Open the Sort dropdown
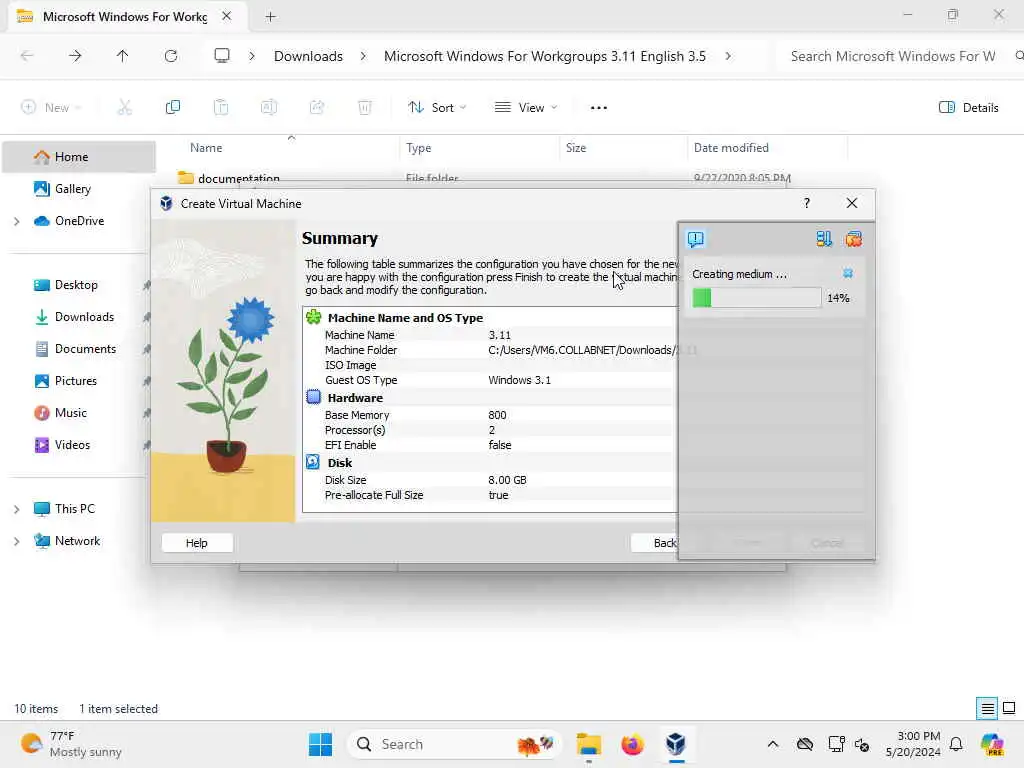The width and height of the screenshot is (1024, 768). [x=437, y=108]
